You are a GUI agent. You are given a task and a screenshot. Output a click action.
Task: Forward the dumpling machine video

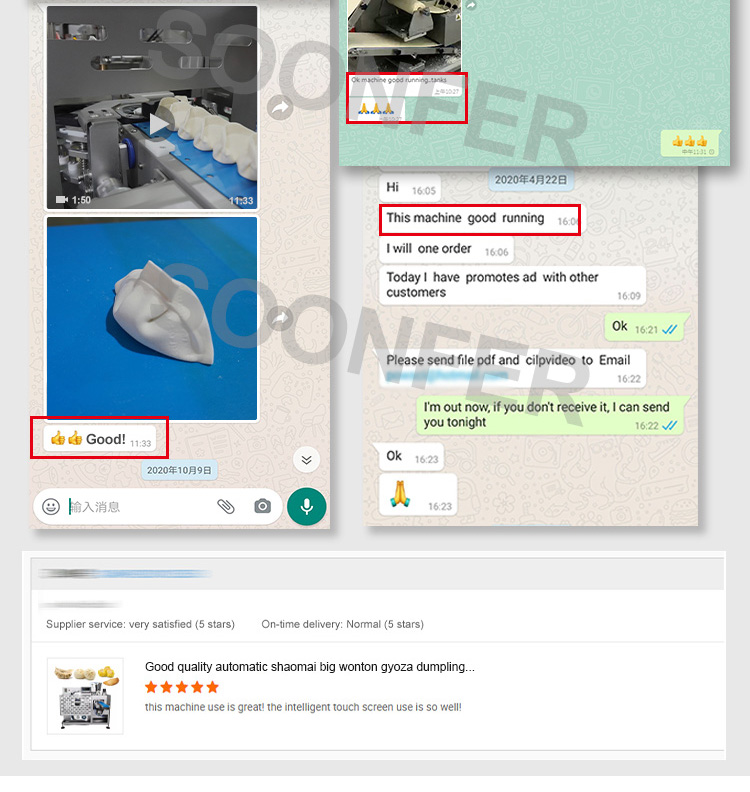point(280,107)
